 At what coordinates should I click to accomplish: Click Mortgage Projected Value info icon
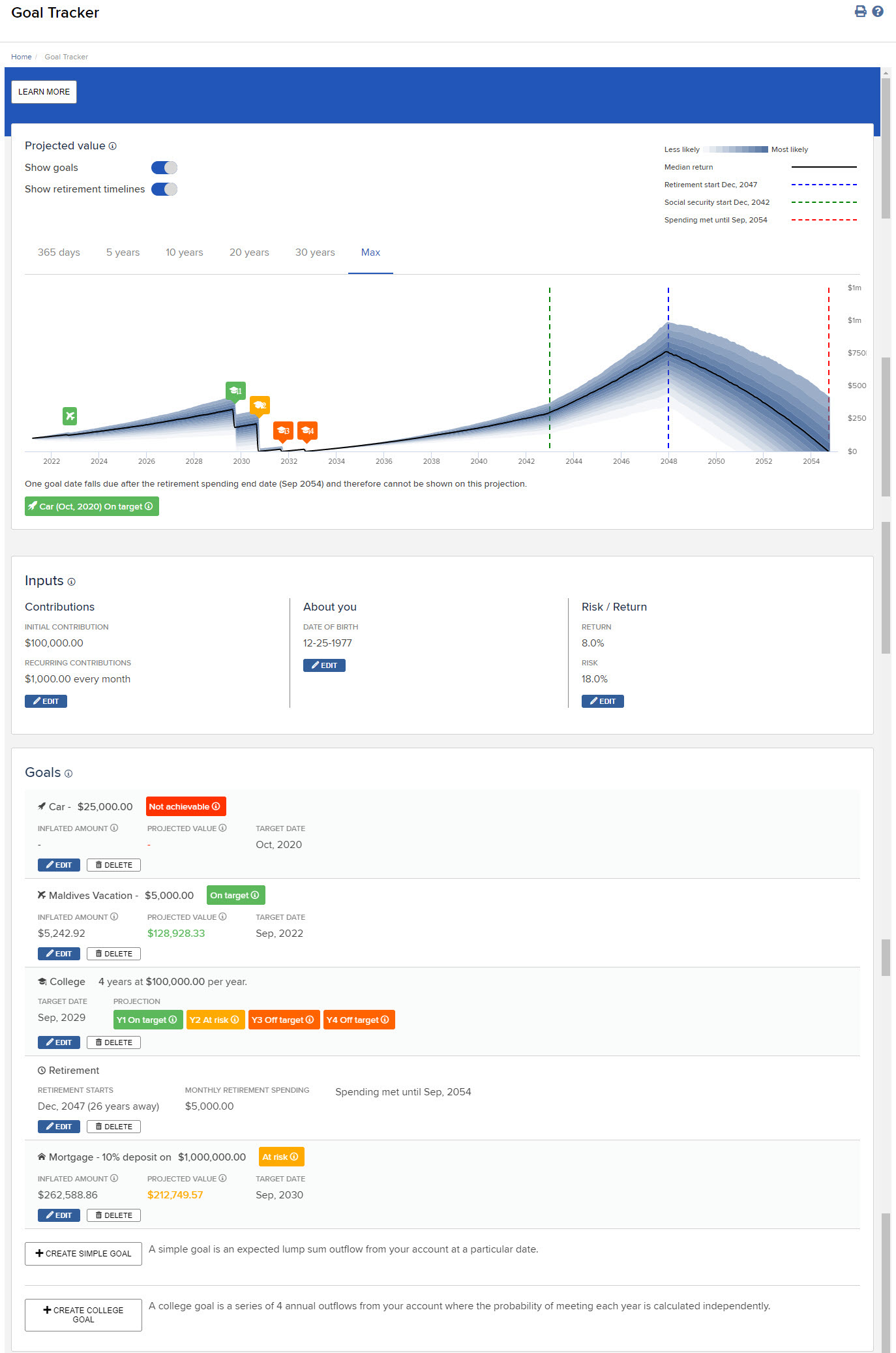coord(222,1178)
